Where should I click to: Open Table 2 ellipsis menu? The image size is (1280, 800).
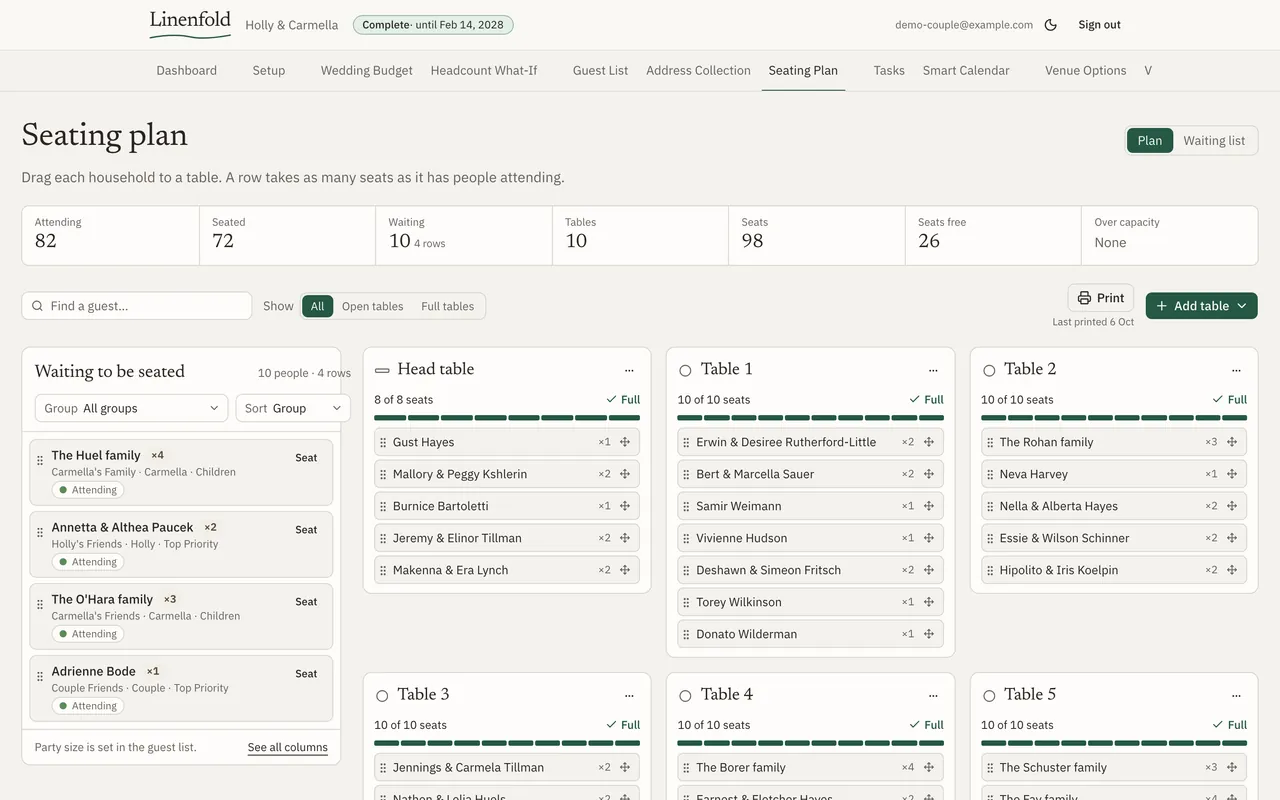click(x=1236, y=370)
